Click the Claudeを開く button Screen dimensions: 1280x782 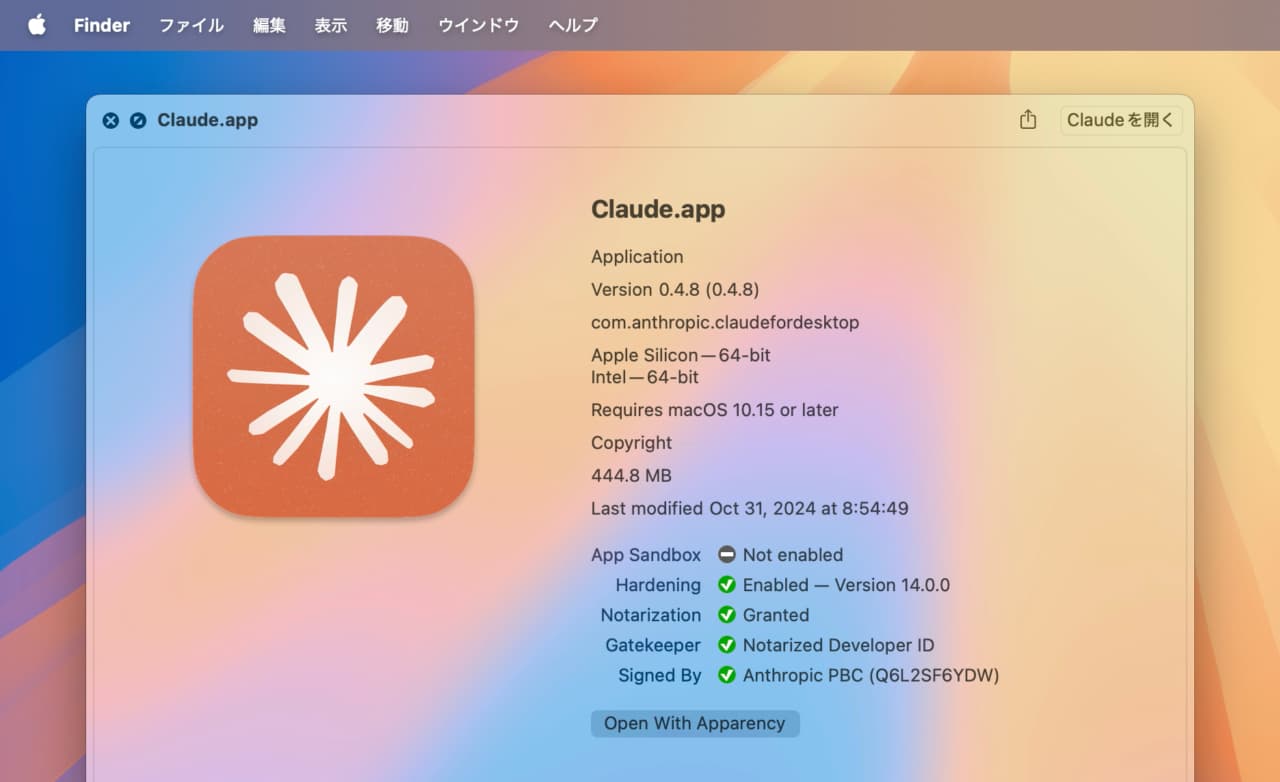tap(1120, 120)
